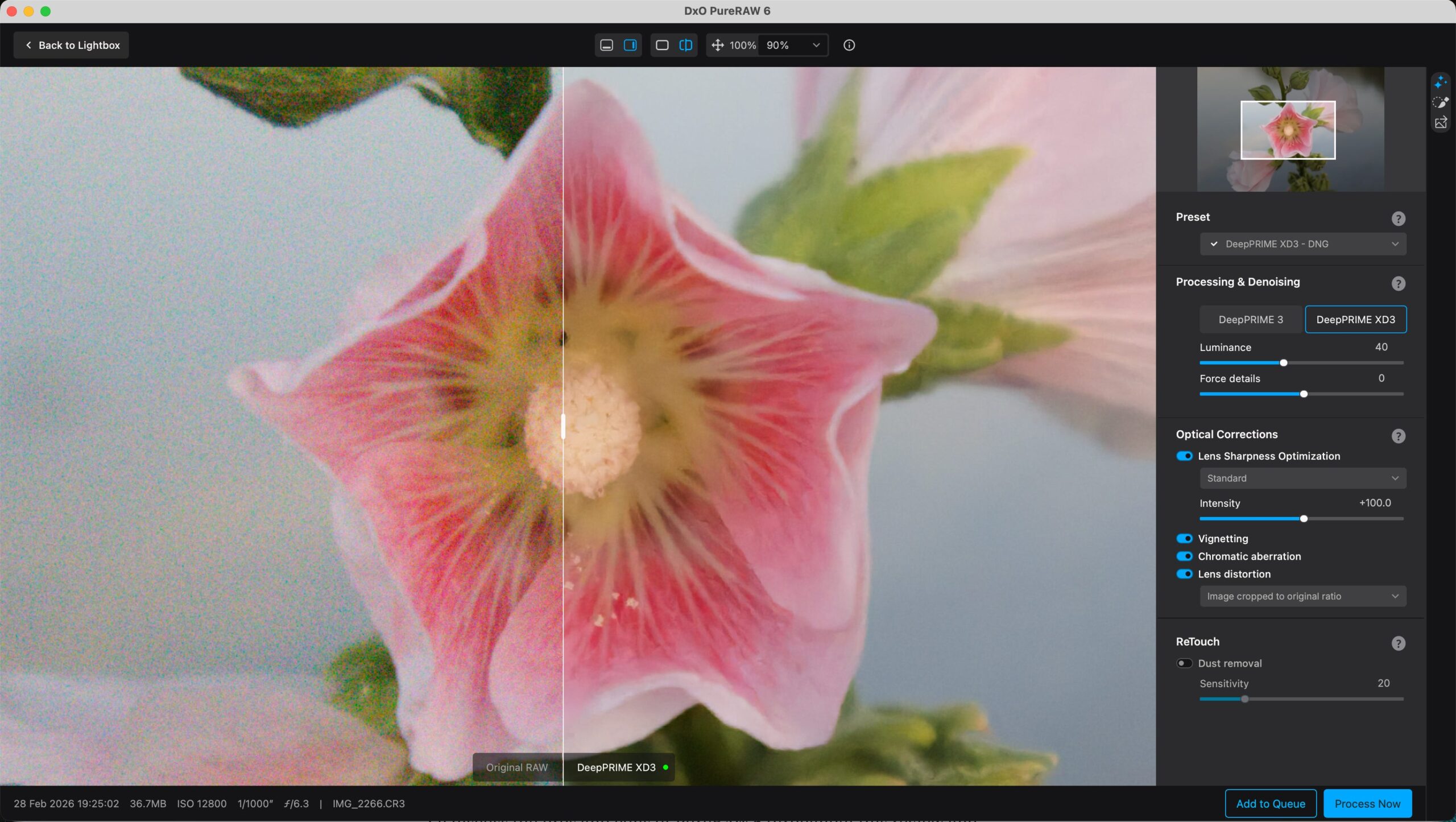Click the Force details slider handle
The image size is (1456, 822).
click(1304, 394)
